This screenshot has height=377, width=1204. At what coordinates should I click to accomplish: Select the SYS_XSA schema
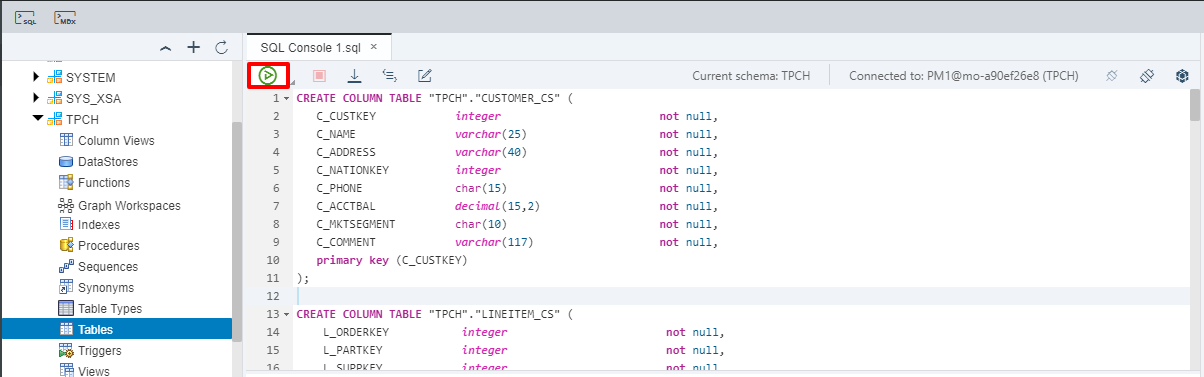pyautogui.click(x=94, y=98)
